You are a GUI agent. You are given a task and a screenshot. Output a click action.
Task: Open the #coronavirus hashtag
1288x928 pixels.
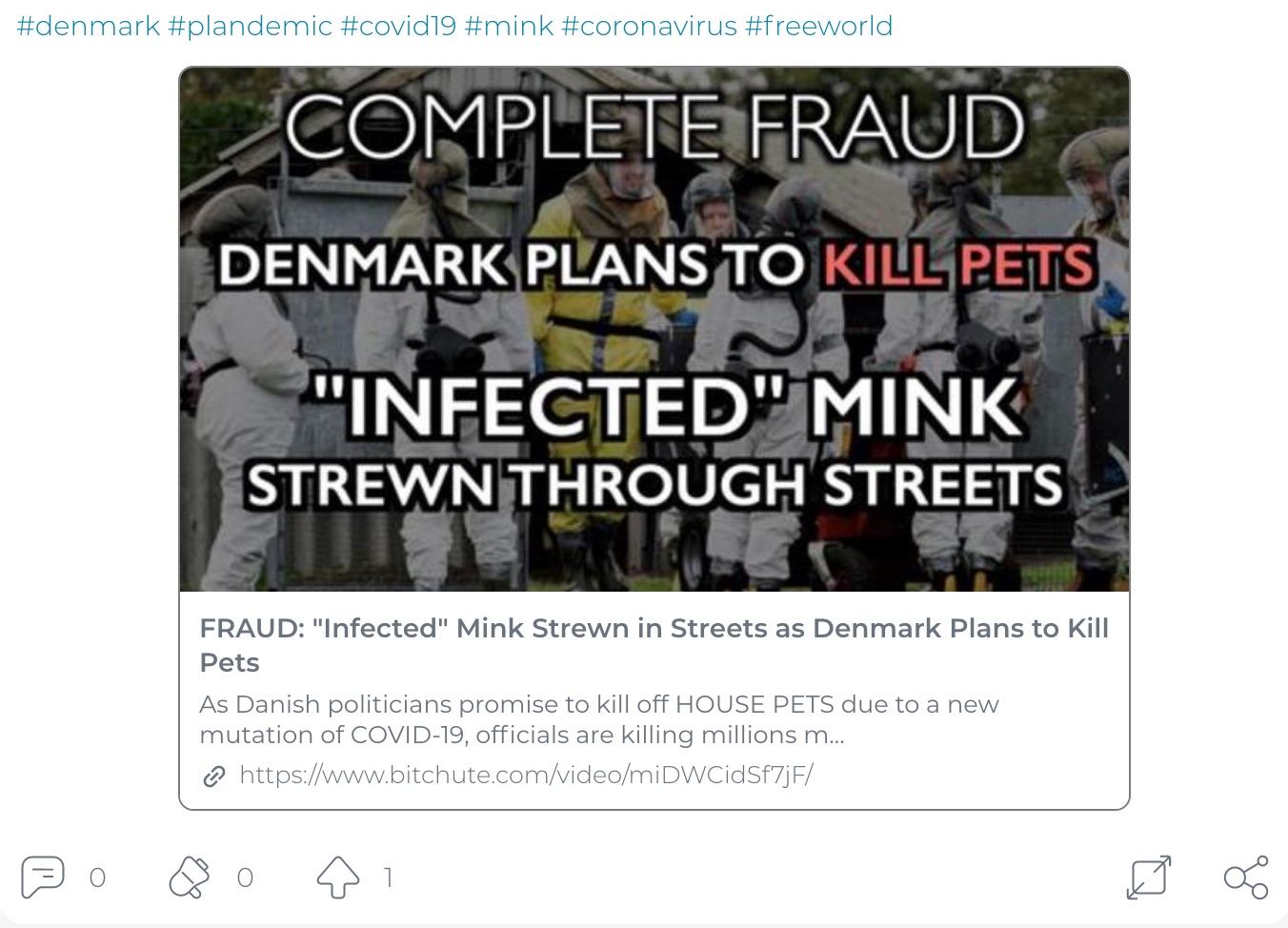tap(649, 26)
